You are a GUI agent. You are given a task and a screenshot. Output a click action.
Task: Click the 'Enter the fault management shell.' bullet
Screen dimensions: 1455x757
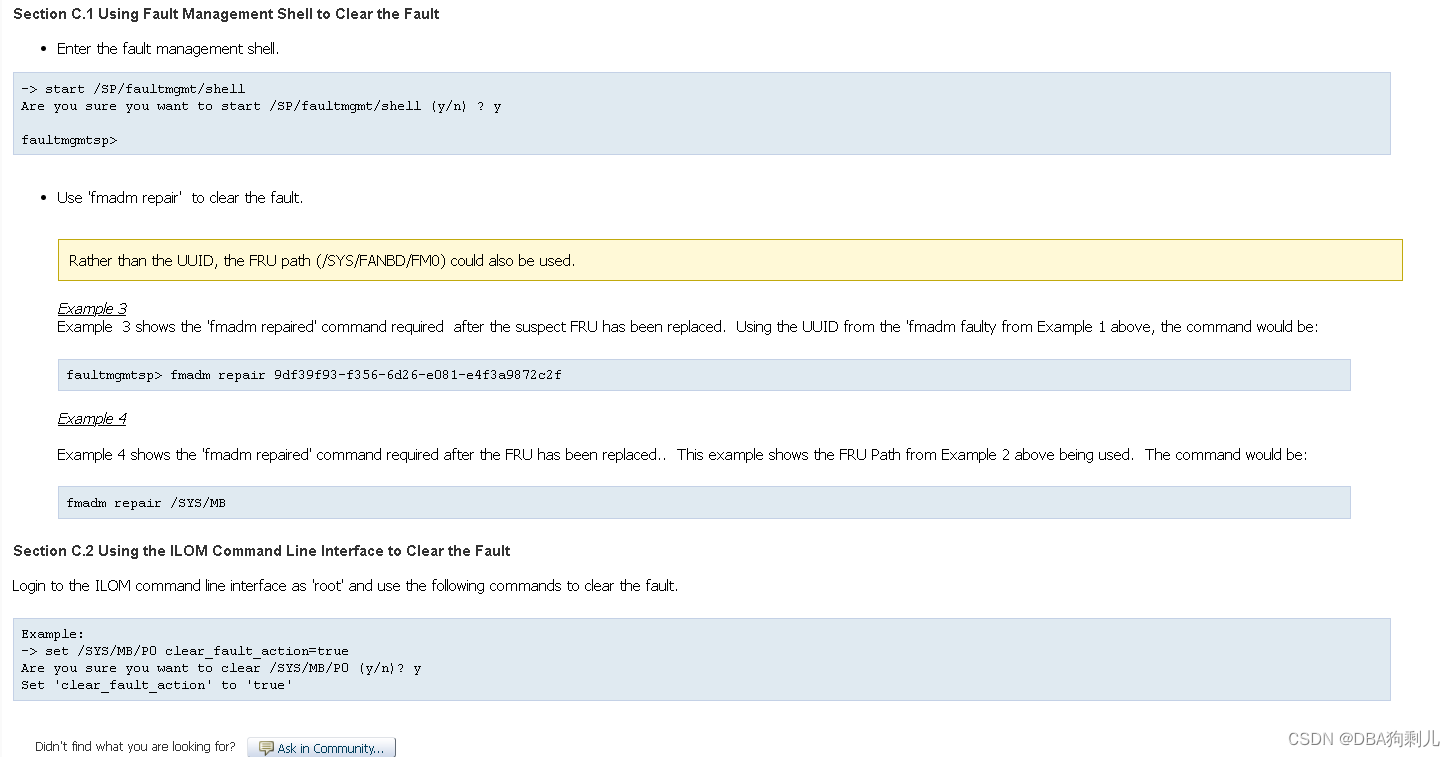coord(168,48)
